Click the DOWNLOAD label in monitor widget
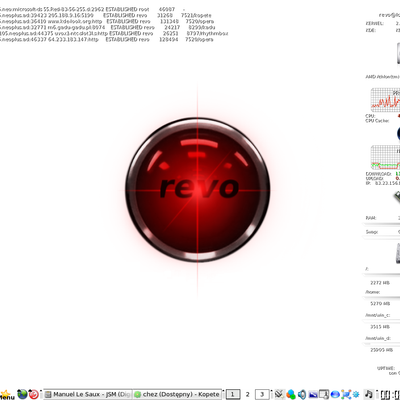400x400 pixels. point(378,174)
